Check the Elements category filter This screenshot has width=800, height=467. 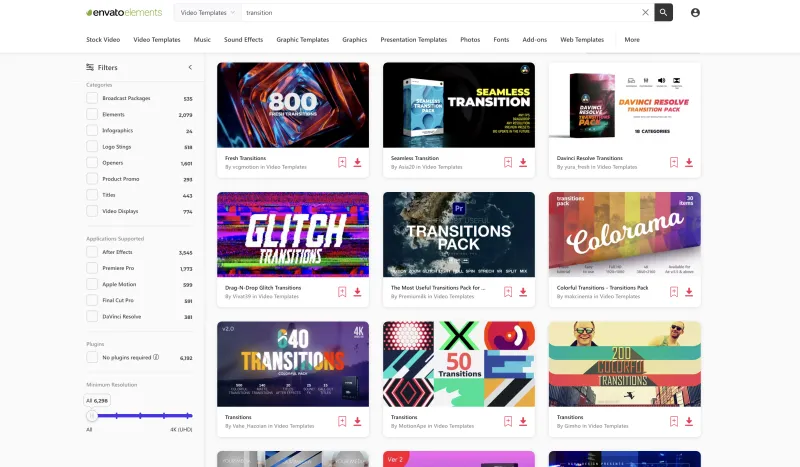pyautogui.click(x=92, y=114)
